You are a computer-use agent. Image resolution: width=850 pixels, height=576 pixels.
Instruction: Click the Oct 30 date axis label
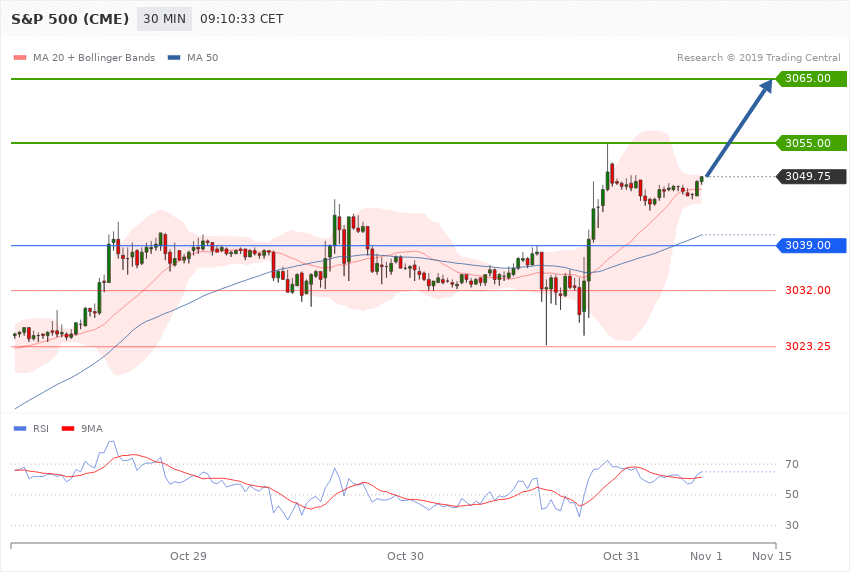pyautogui.click(x=405, y=556)
